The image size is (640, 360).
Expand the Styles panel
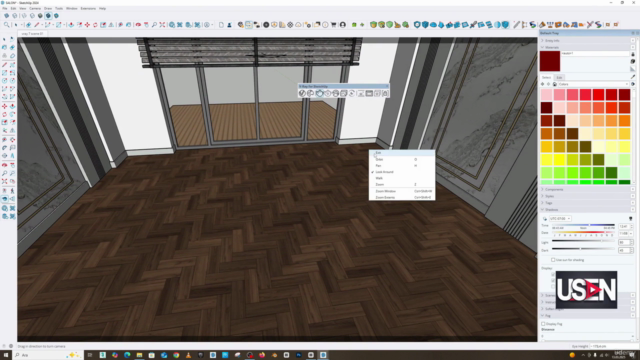(x=586, y=196)
